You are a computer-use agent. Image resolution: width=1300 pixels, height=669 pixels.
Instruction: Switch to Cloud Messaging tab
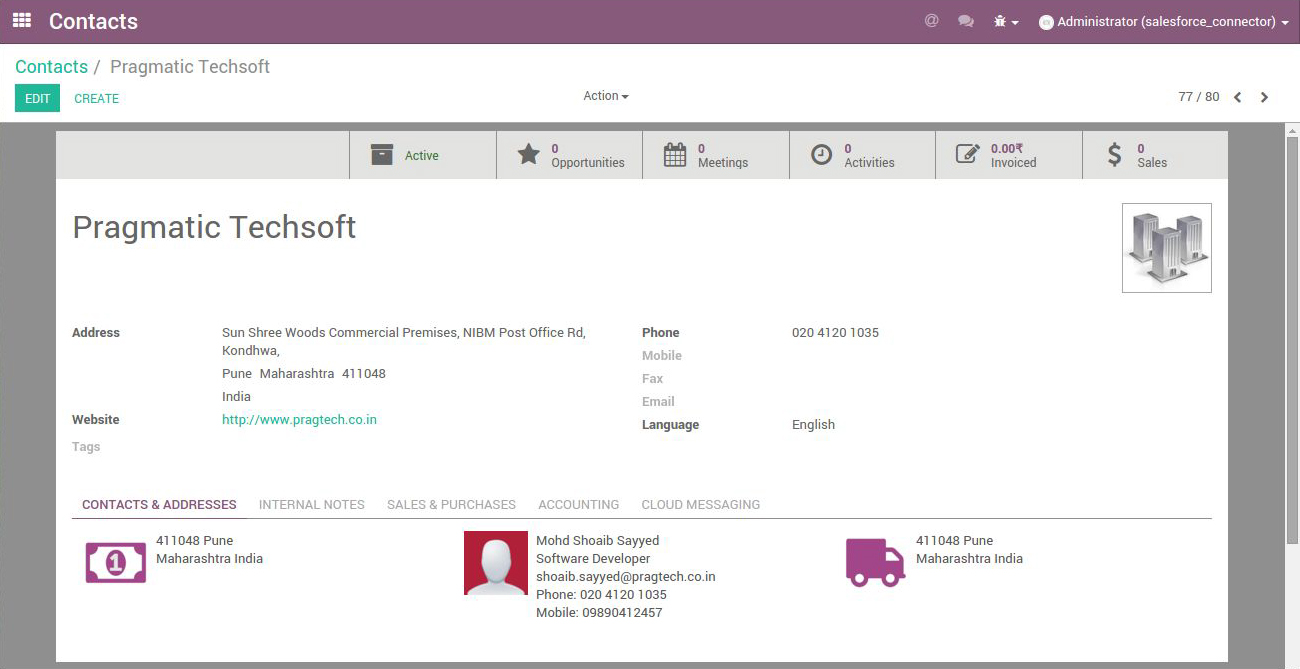coord(701,505)
